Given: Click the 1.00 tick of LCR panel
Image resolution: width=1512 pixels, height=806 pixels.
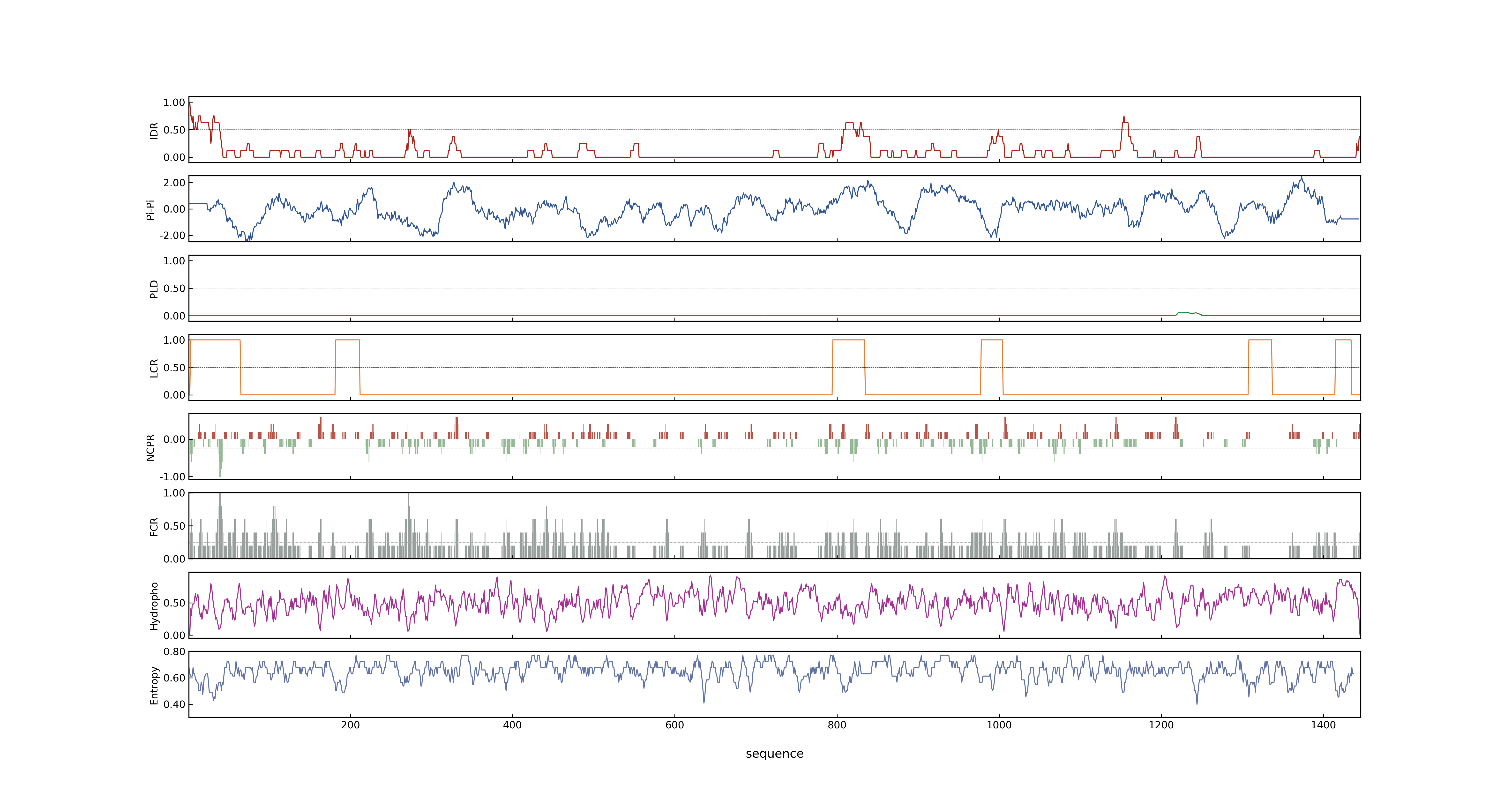Looking at the screenshot, I should [174, 340].
